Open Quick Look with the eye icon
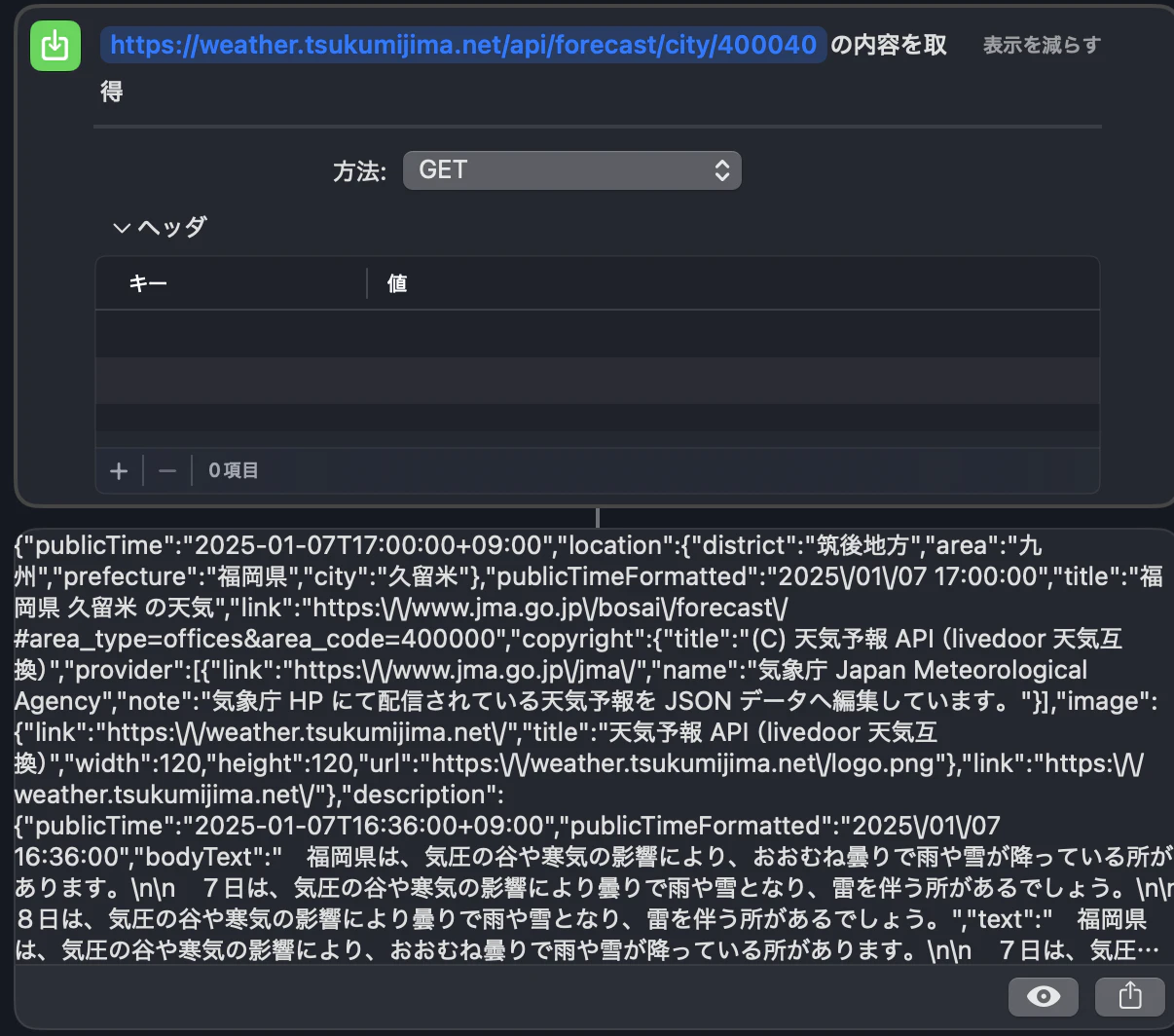Screen dimensions: 1174x1036 click(x=1043, y=996)
